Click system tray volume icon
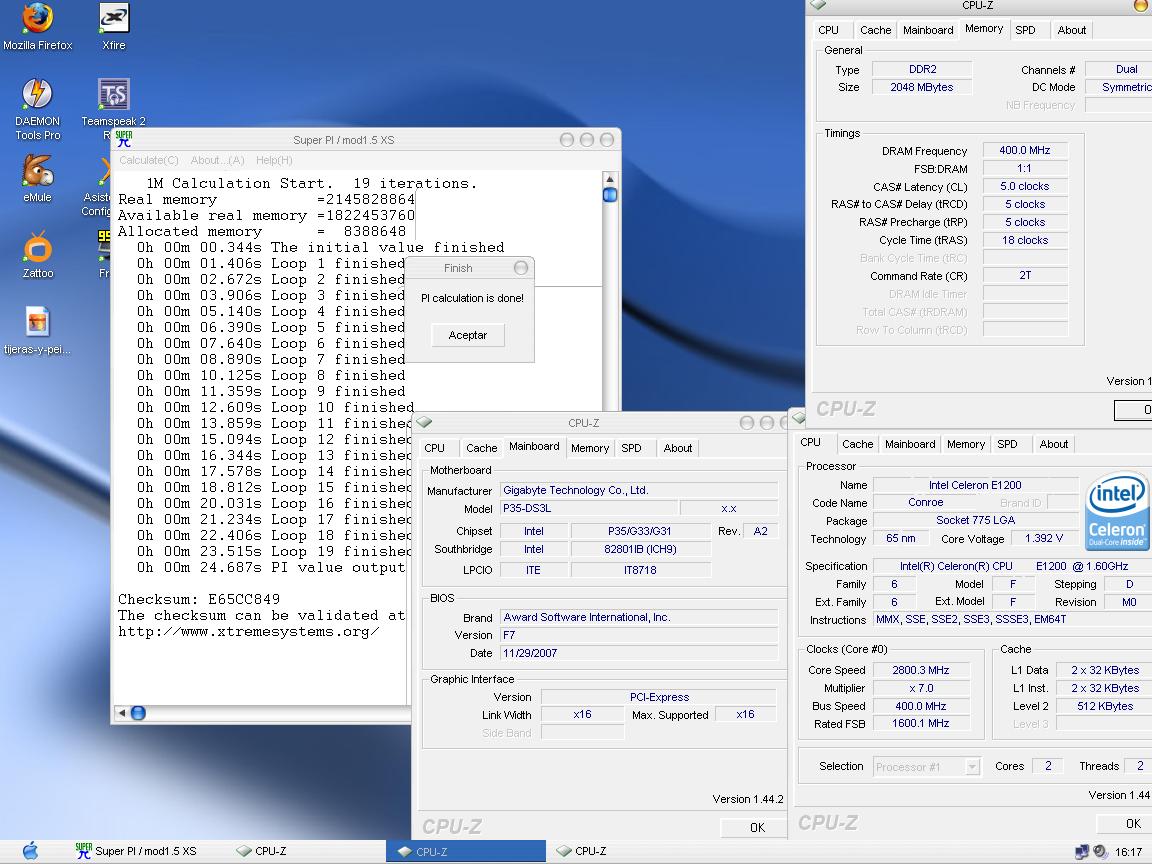1152x864 pixels. click(1100, 852)
